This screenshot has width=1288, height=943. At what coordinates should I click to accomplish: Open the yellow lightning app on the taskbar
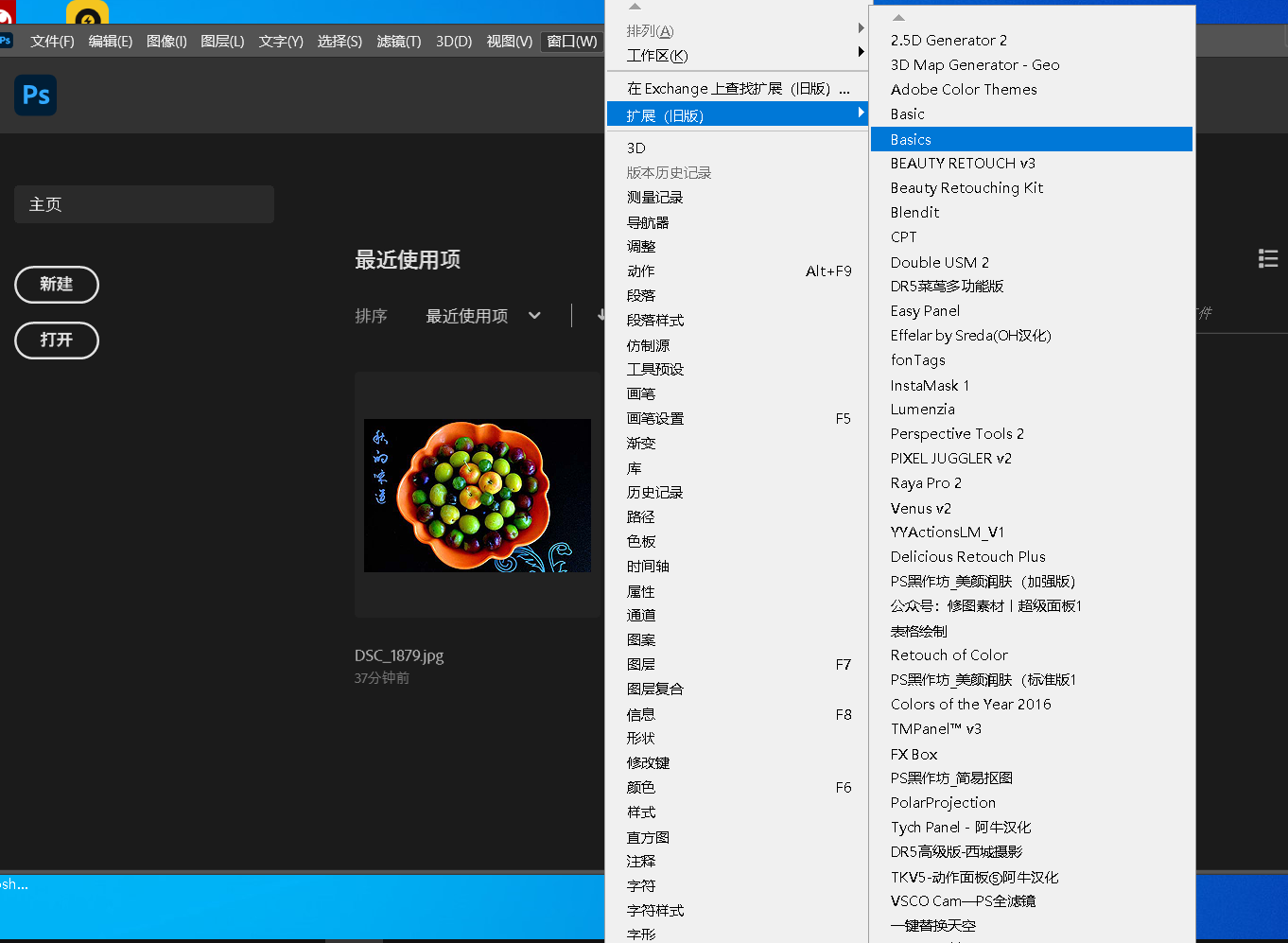[86, 11]
